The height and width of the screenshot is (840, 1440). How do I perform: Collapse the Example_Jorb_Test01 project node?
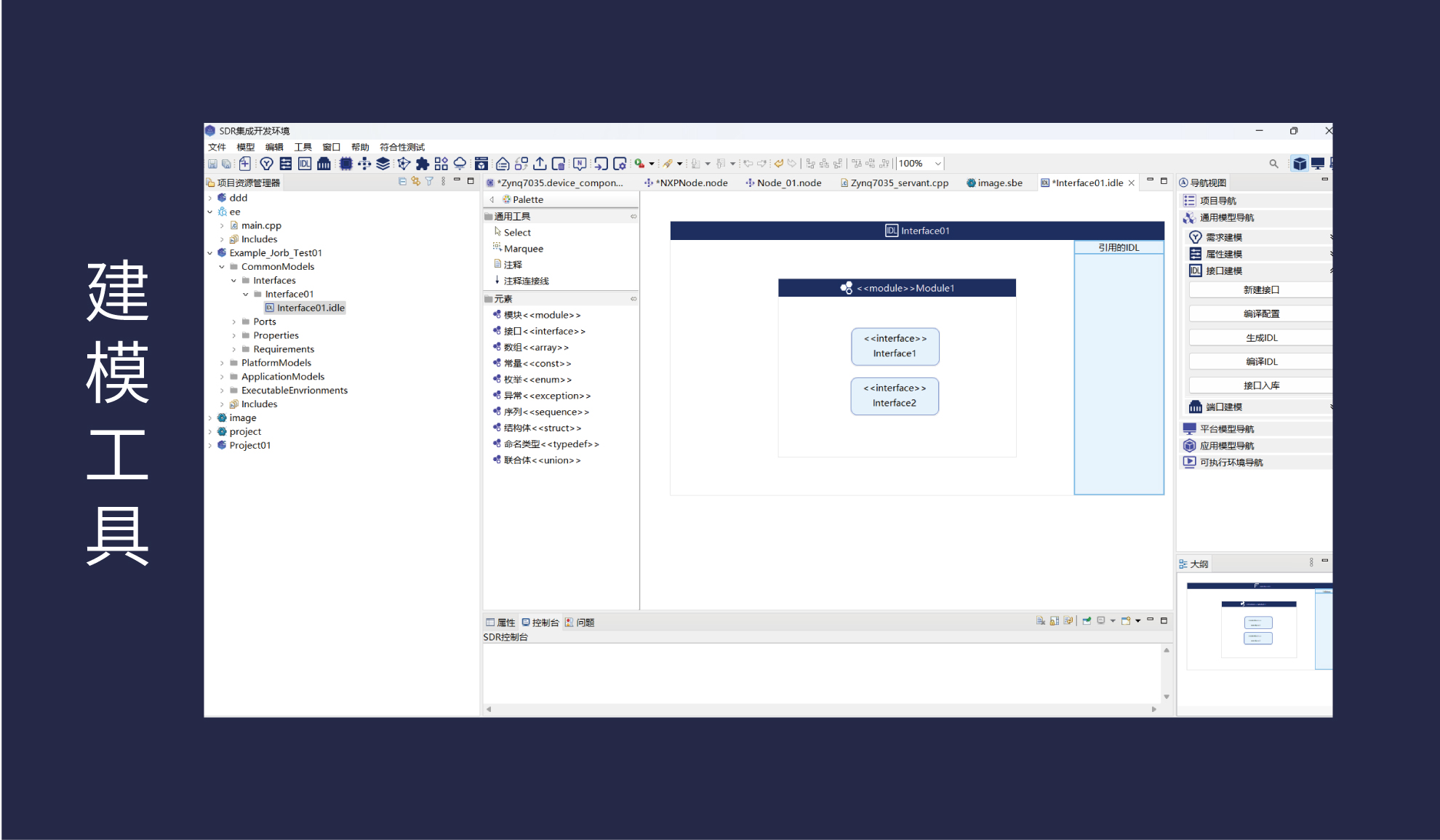(x=210, y=253)
